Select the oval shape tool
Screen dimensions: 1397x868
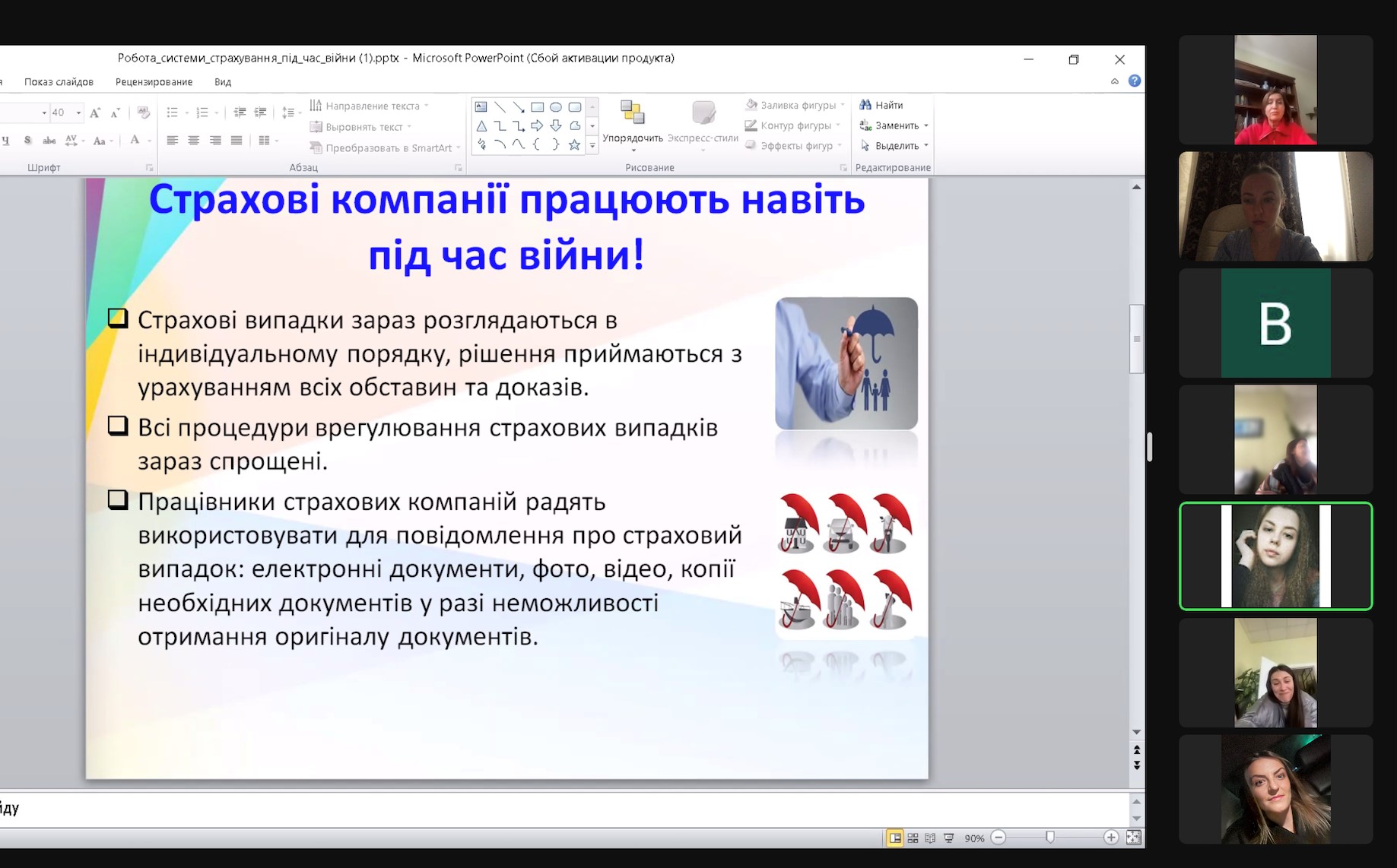tap(556, 107)
